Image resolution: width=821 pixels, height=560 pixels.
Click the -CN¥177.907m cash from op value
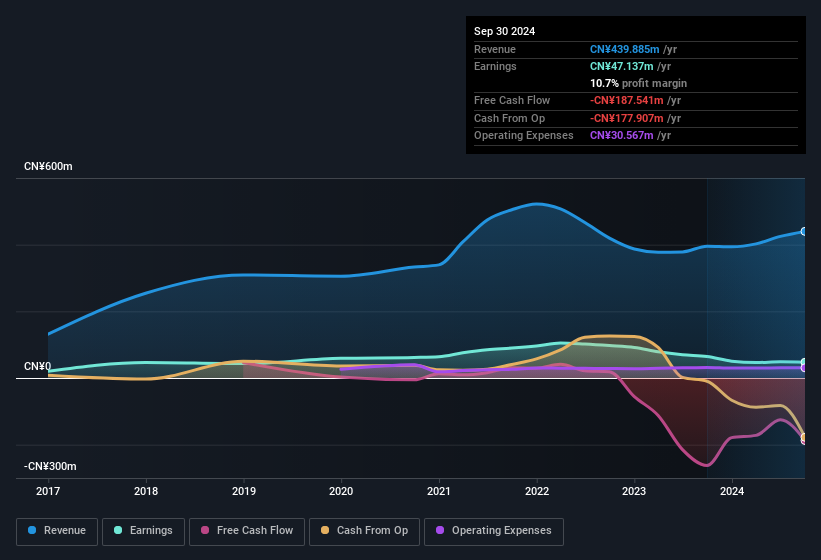pos(627,118)
